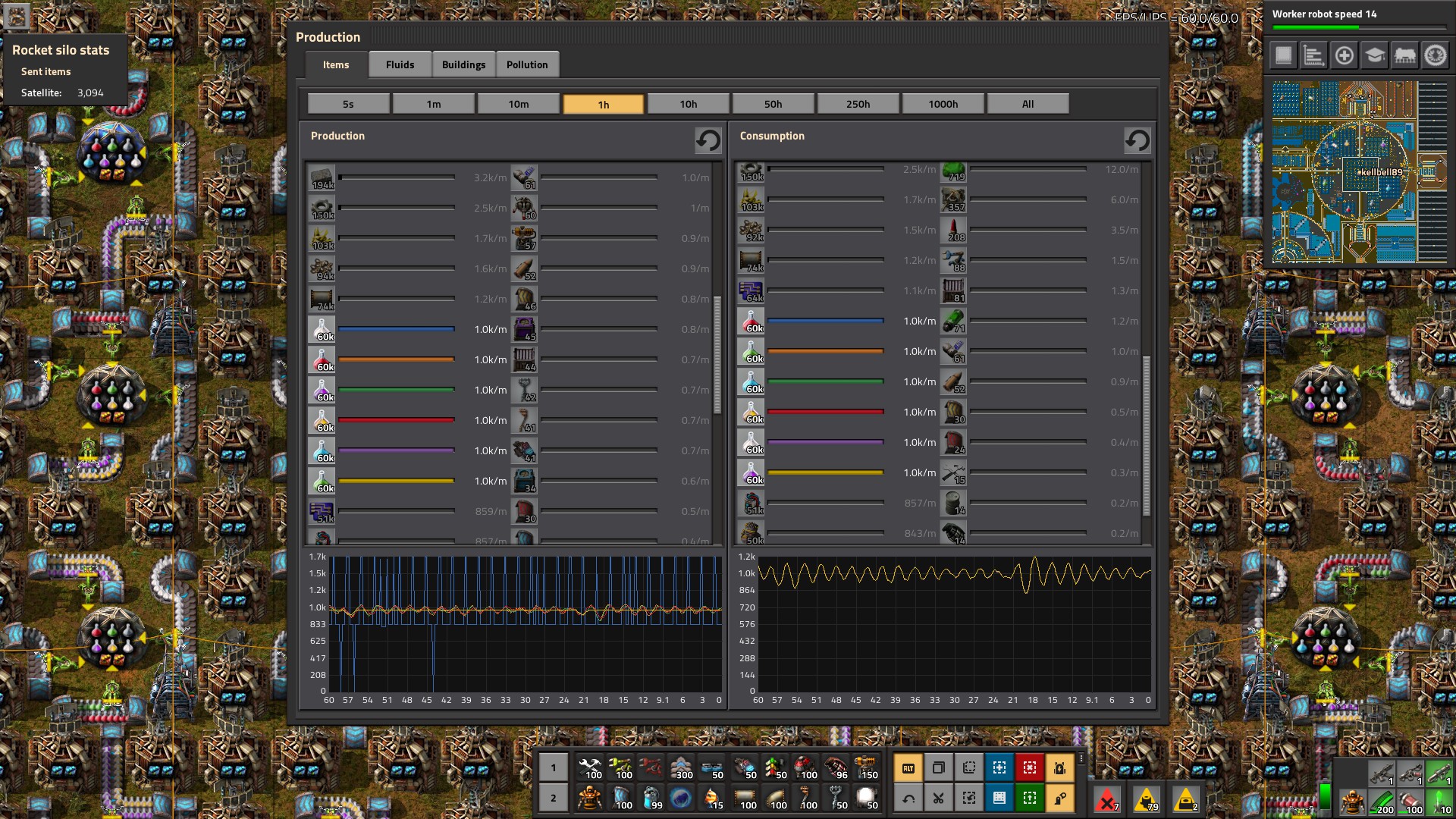Click the Production list scrollbar
1456x819 pixels.
(717, 355)
